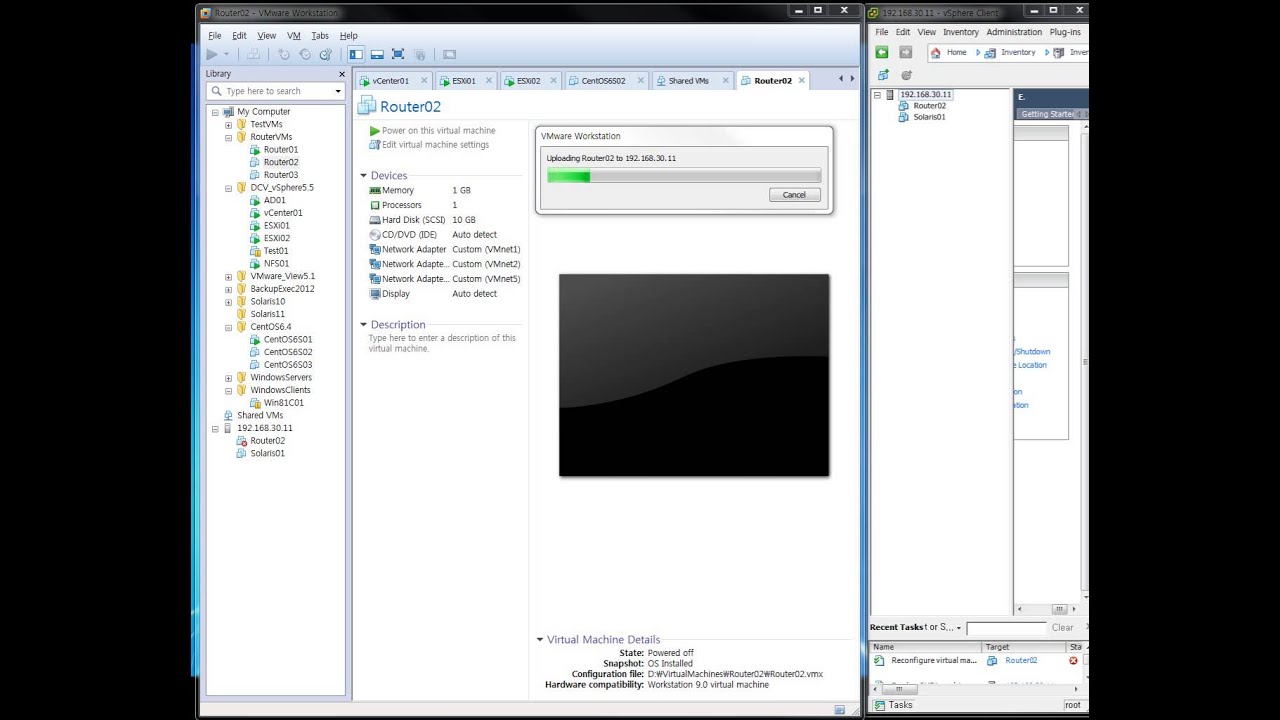1280x720 pixels.
Task: Toggle the thumbnail bar view icon
Action: tap(377, 55)
